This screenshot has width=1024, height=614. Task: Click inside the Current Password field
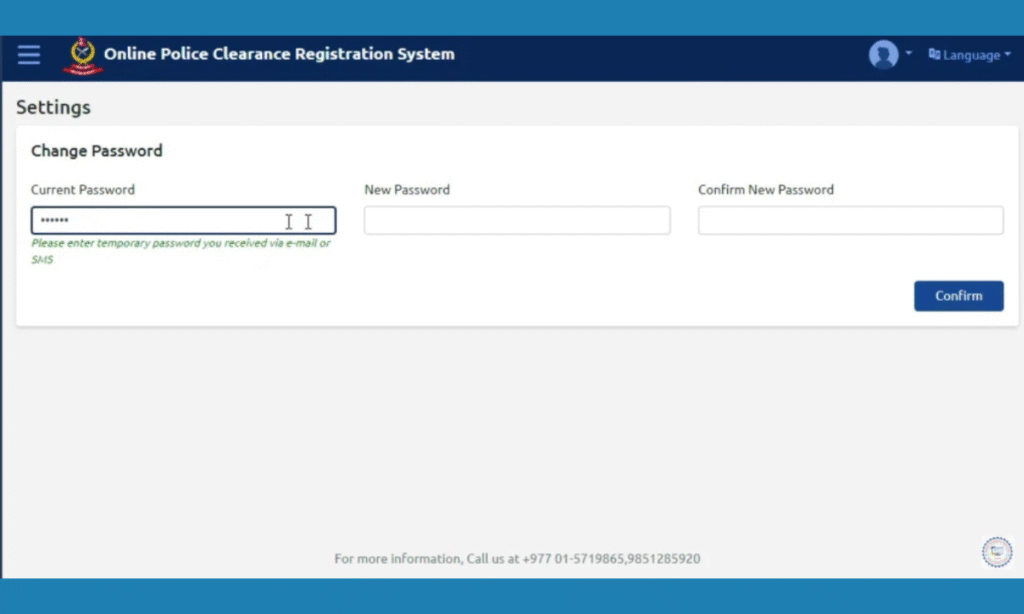tap(183, 220)
